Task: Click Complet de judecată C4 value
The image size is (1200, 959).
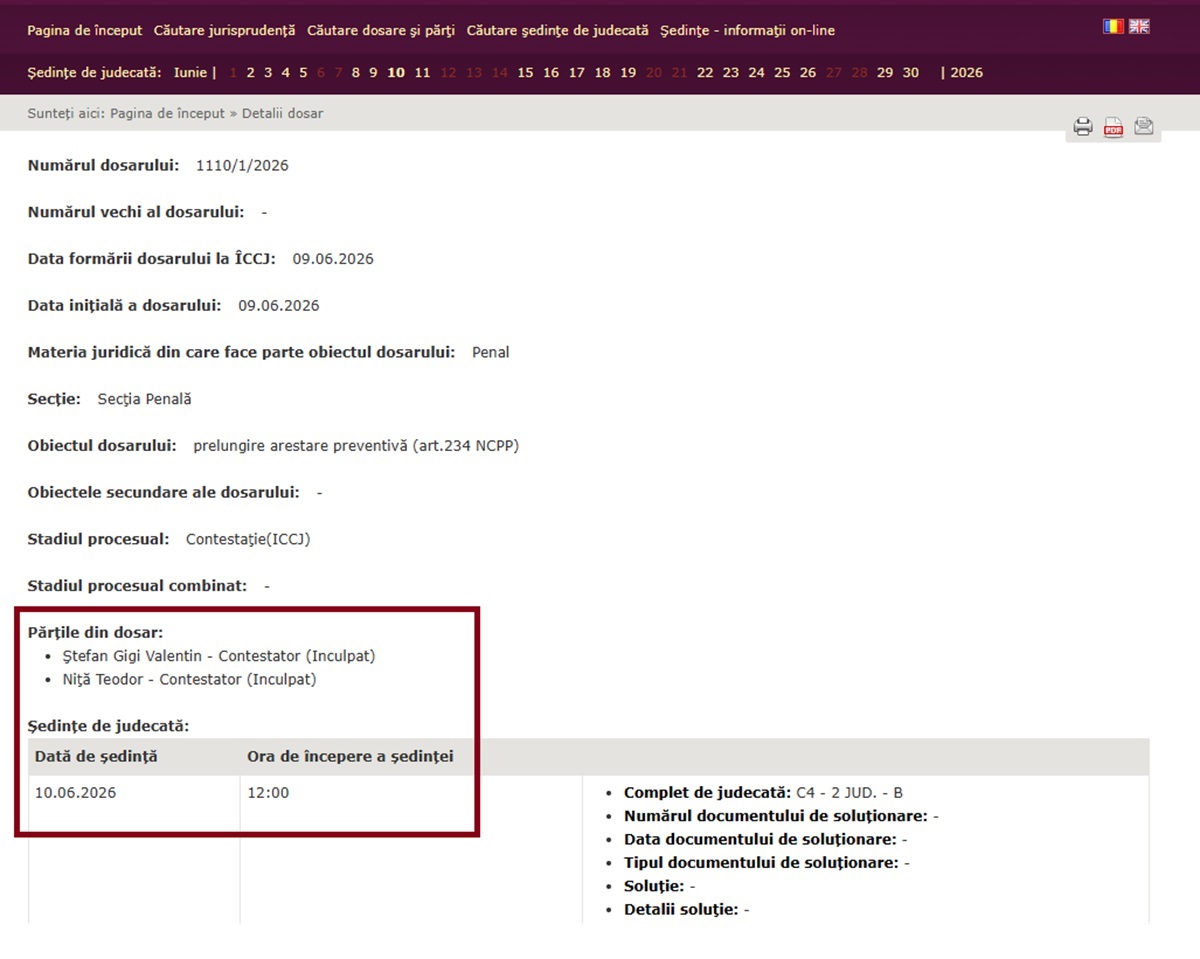Action: tap(849, 793)
